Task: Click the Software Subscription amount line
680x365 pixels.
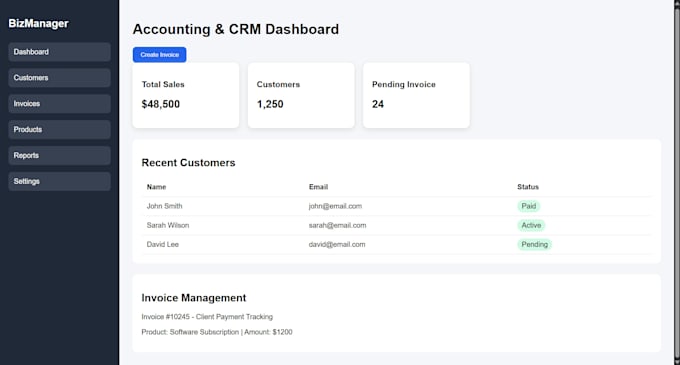Action: point(217,332)
